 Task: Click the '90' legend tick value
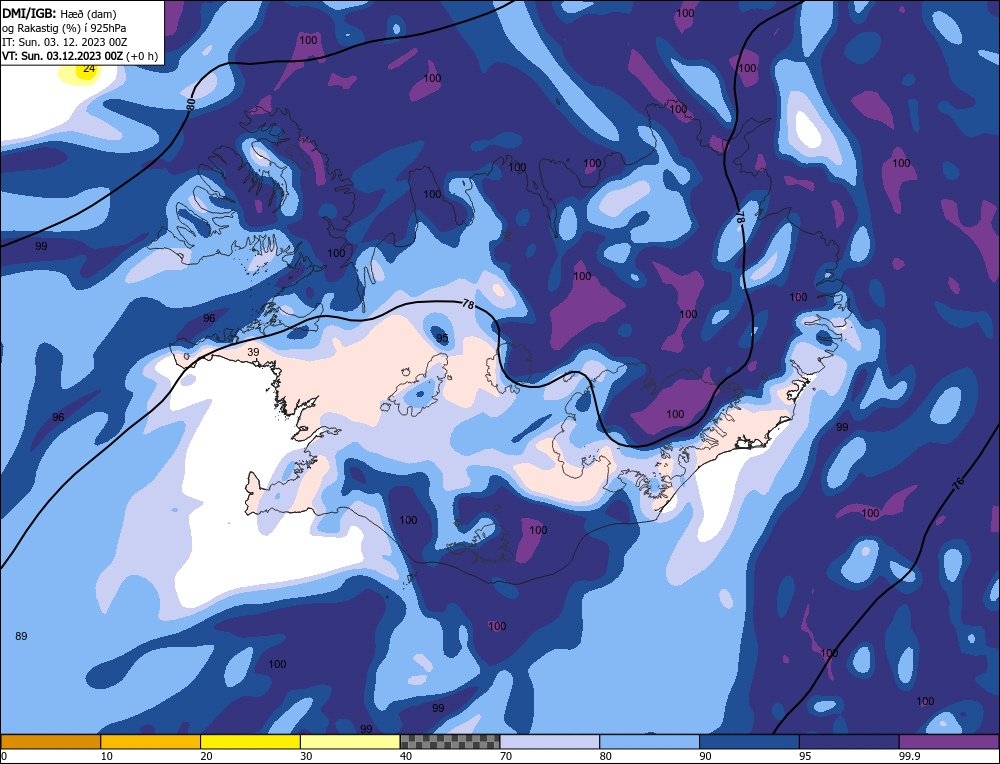click(705, 756)
